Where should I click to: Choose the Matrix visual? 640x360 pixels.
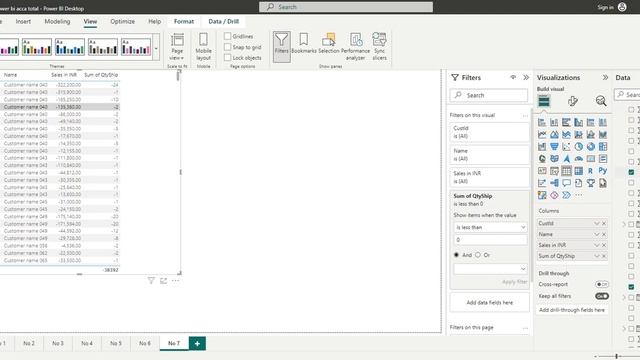[x=578, y=171]
